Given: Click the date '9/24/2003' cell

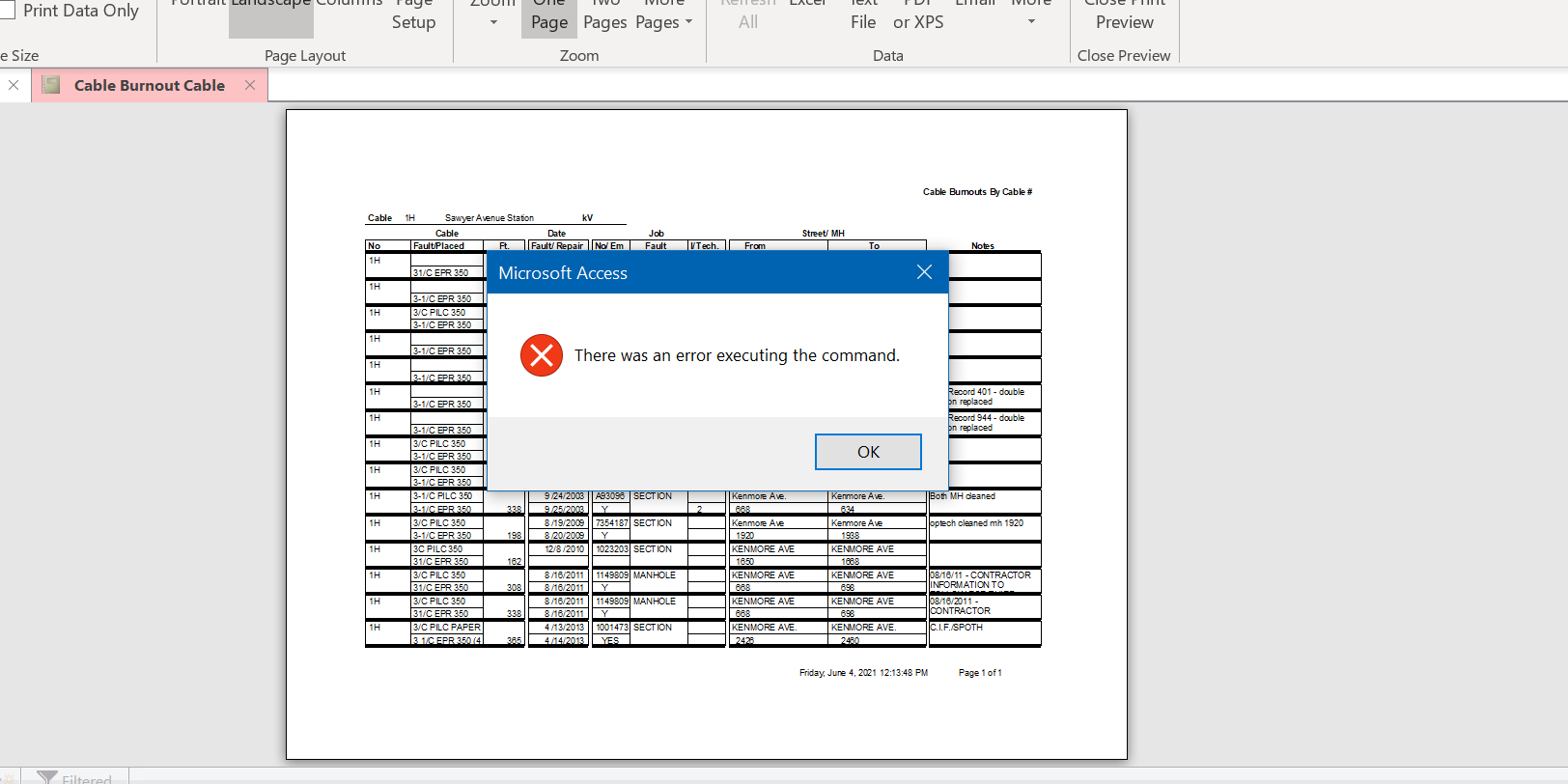Looking at the screenshot, I should pyautogui.click(x=564, y=496).
